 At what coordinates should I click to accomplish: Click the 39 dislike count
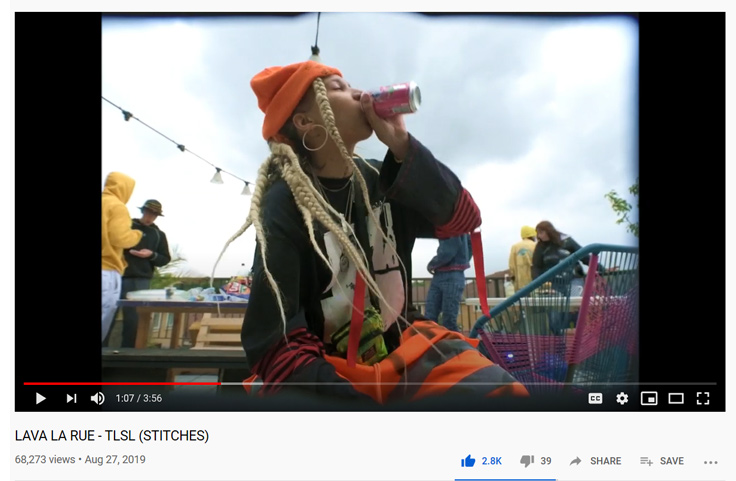coord(546,461)
